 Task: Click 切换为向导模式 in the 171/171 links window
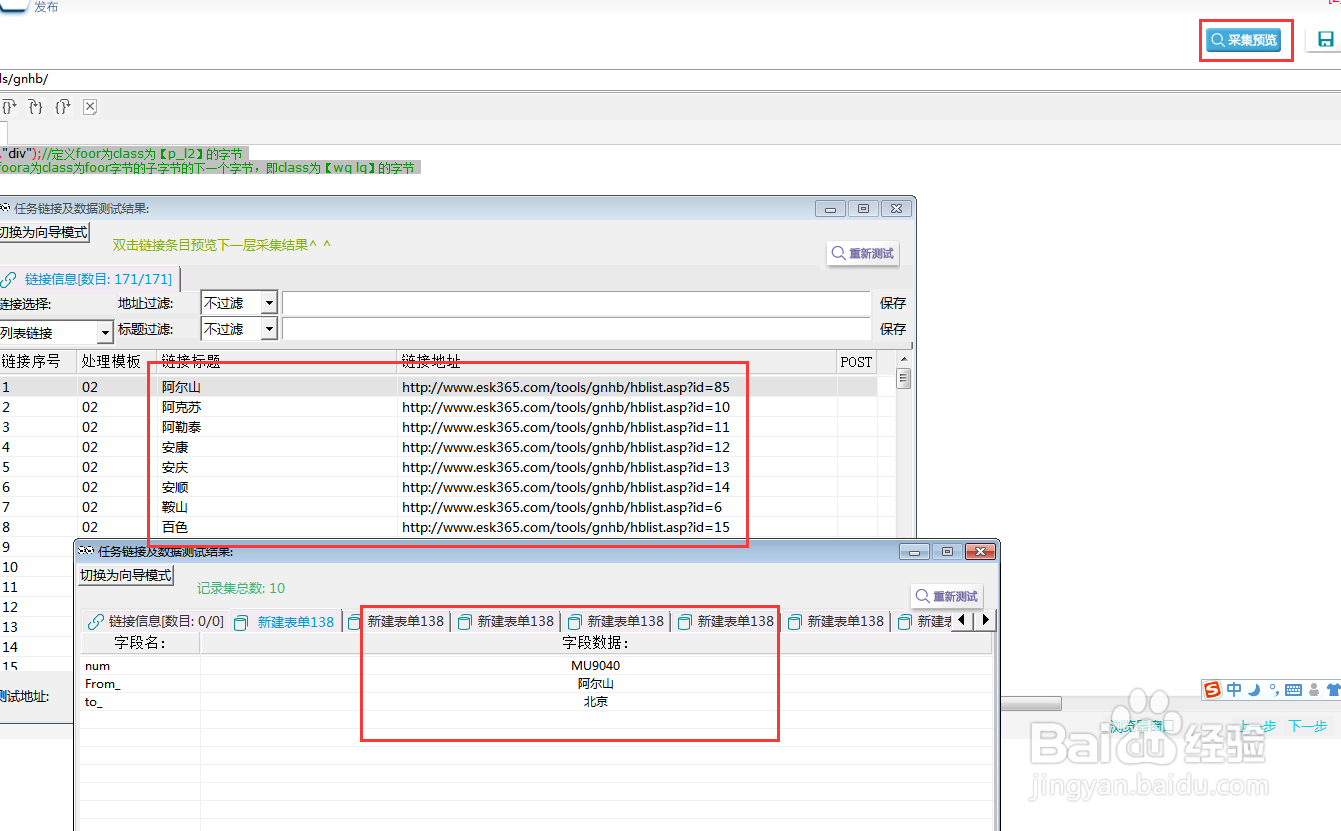[44, 232]
